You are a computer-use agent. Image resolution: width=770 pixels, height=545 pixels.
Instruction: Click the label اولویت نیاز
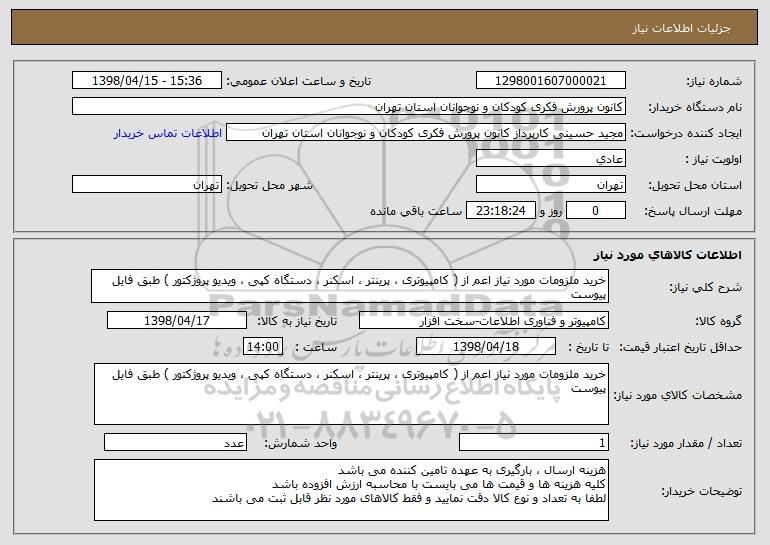(714, 160)
